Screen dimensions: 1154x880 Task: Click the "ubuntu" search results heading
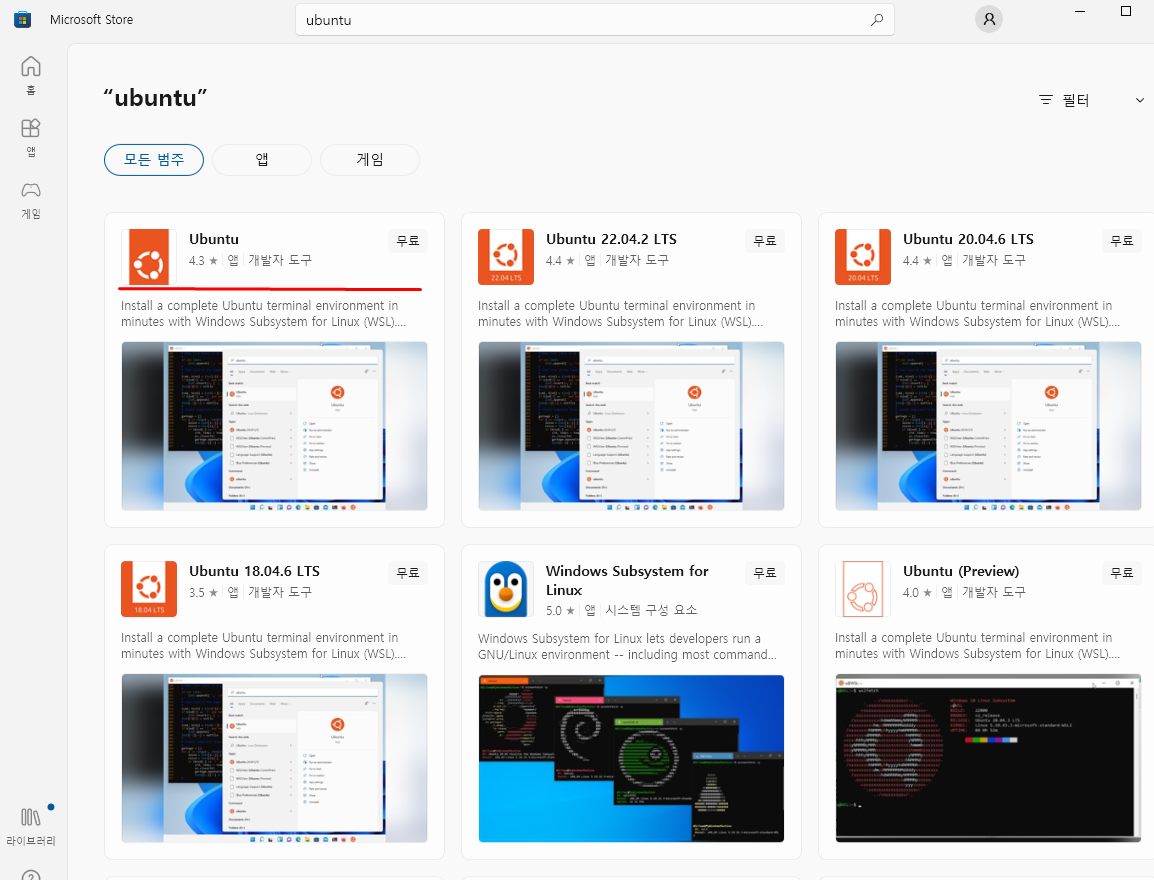pyautogui.click(x=155, y=97)
